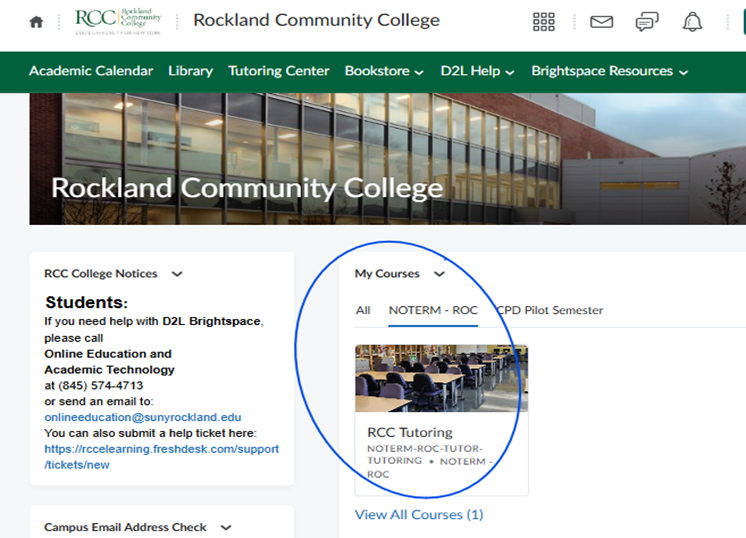Expand the Brightspace Resources dropdown menu
The width and height of the screenshot is (746, 538).
click(609, 71)
